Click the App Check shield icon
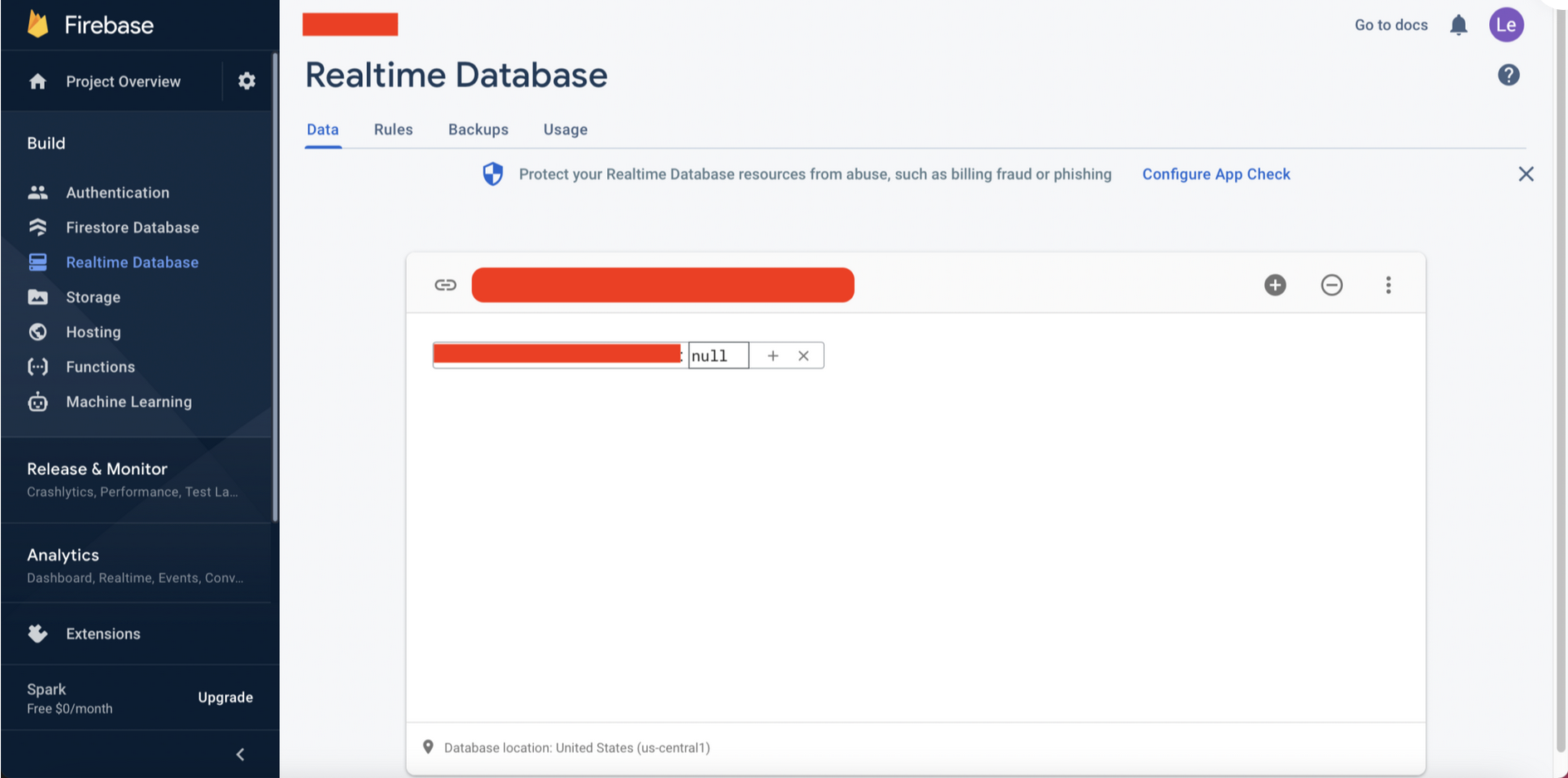The width and height of the screenshot is (1568, 778). (x=492, y=174)
